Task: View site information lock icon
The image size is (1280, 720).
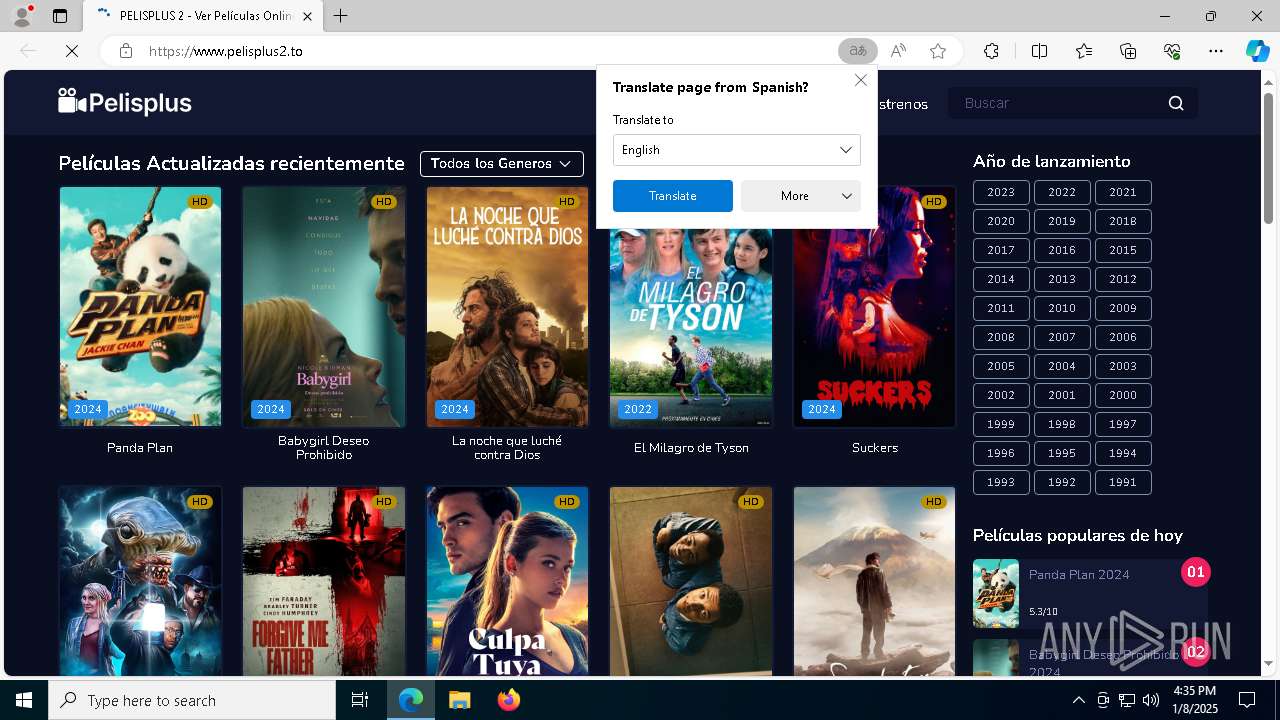Action: 126,51
